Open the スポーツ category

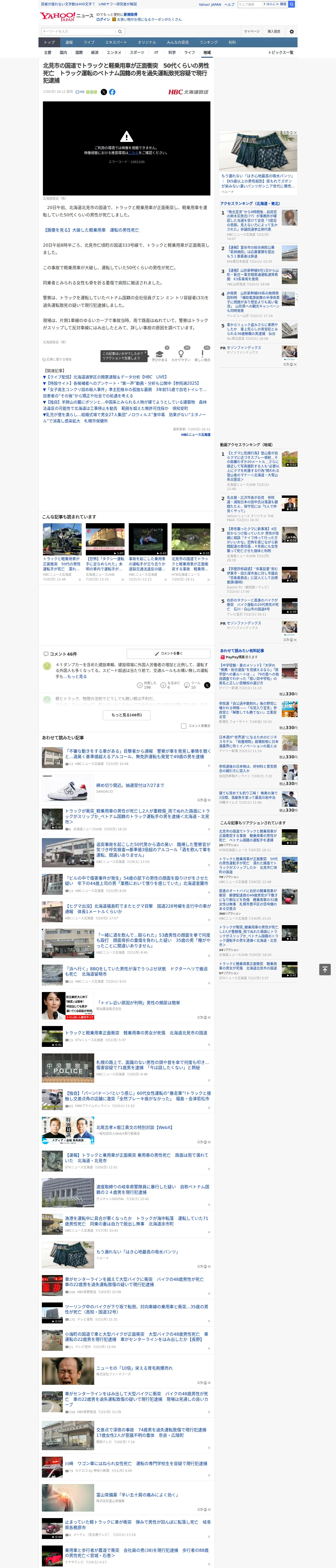137,52
